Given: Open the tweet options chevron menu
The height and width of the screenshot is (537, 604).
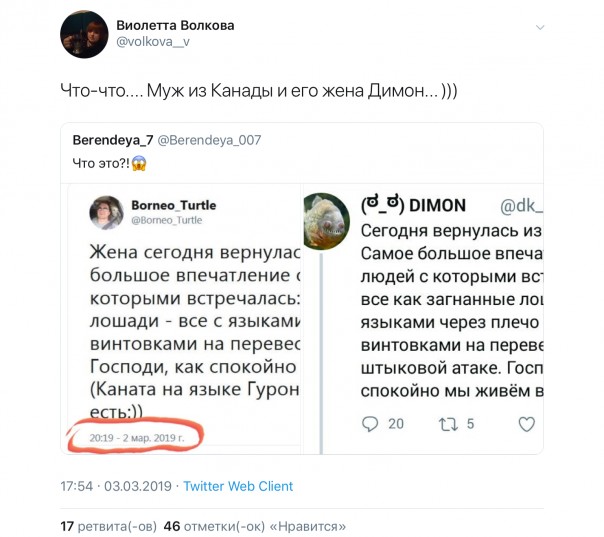Looking at the screenshot, I should [541, 28].
